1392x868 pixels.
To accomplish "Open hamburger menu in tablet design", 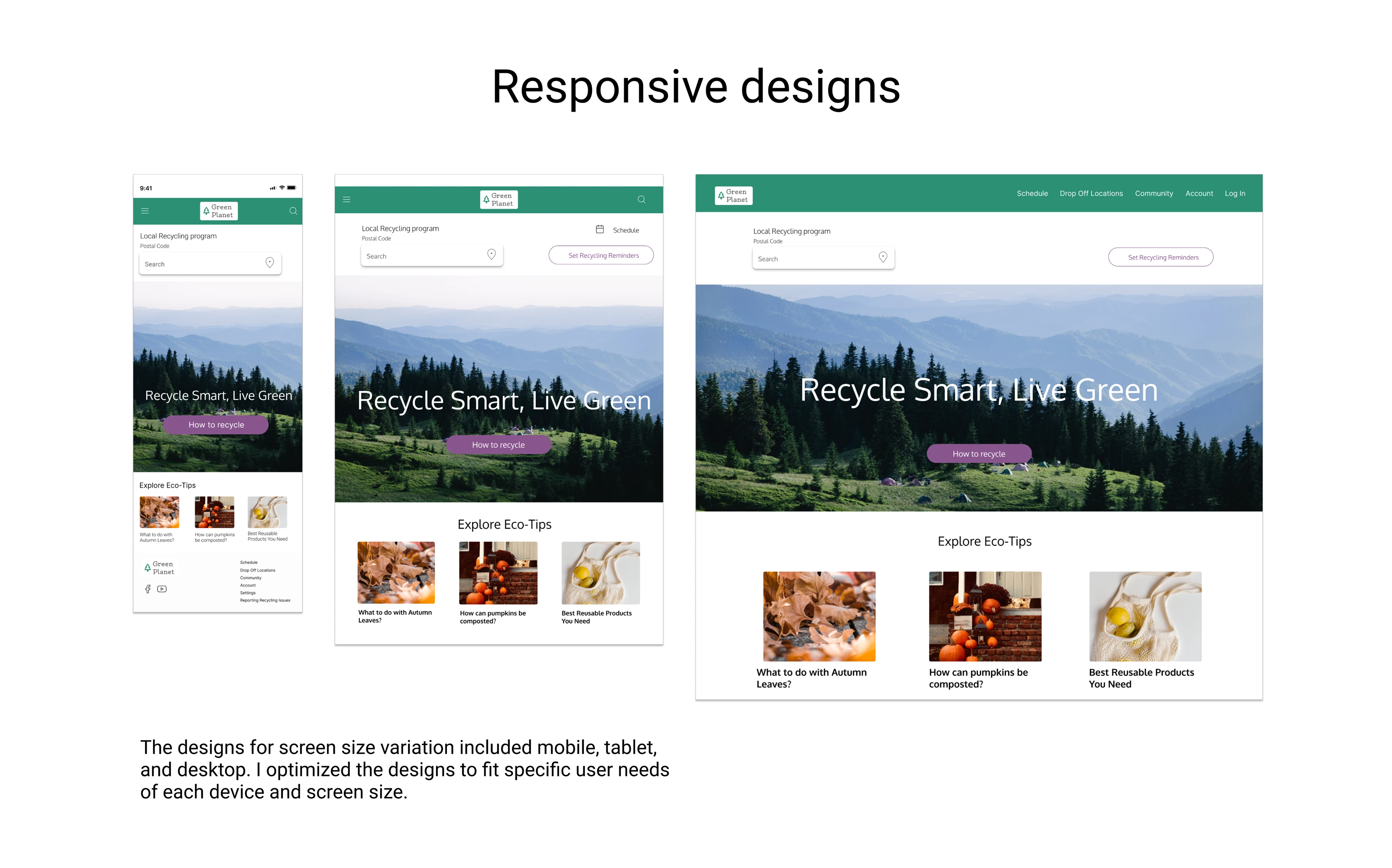I will pos(347,199).
